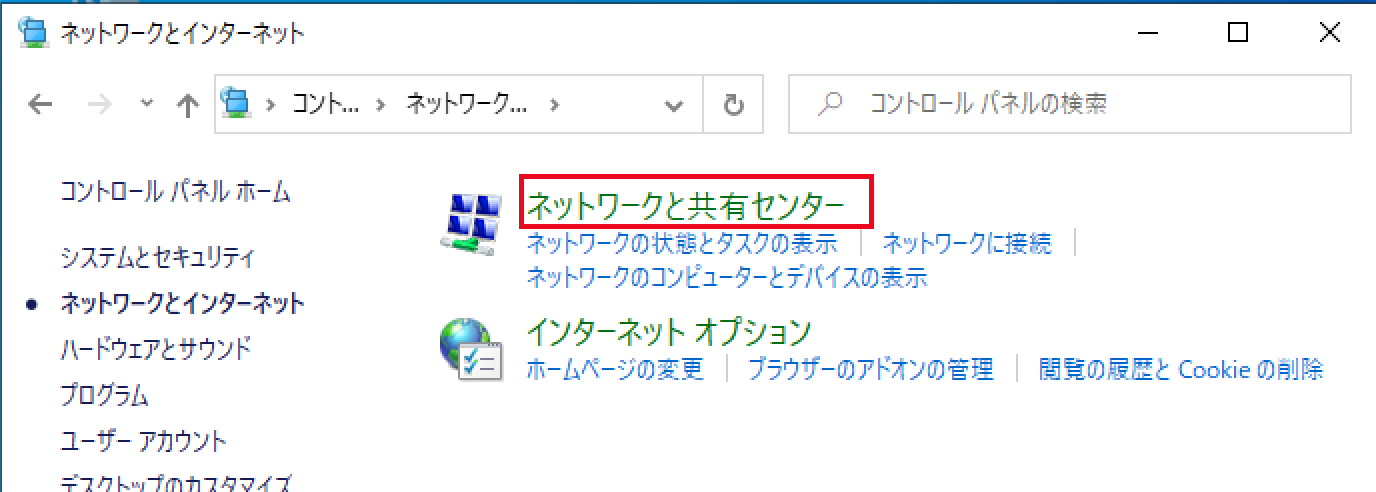This screenshot has width=1376, height=492.
Task: Click the コントロール パネルの検索 search field
Action: click(1070, 104)
